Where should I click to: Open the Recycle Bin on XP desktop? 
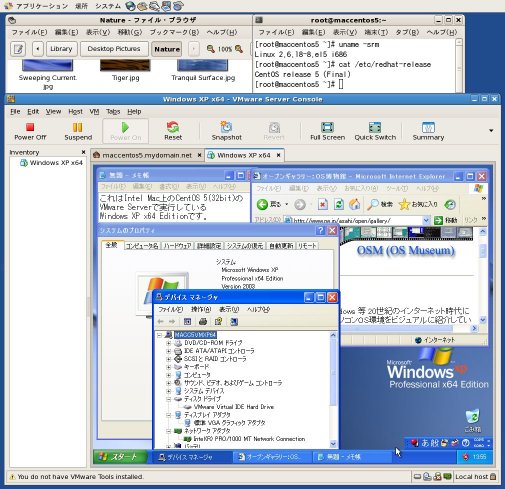473,416
